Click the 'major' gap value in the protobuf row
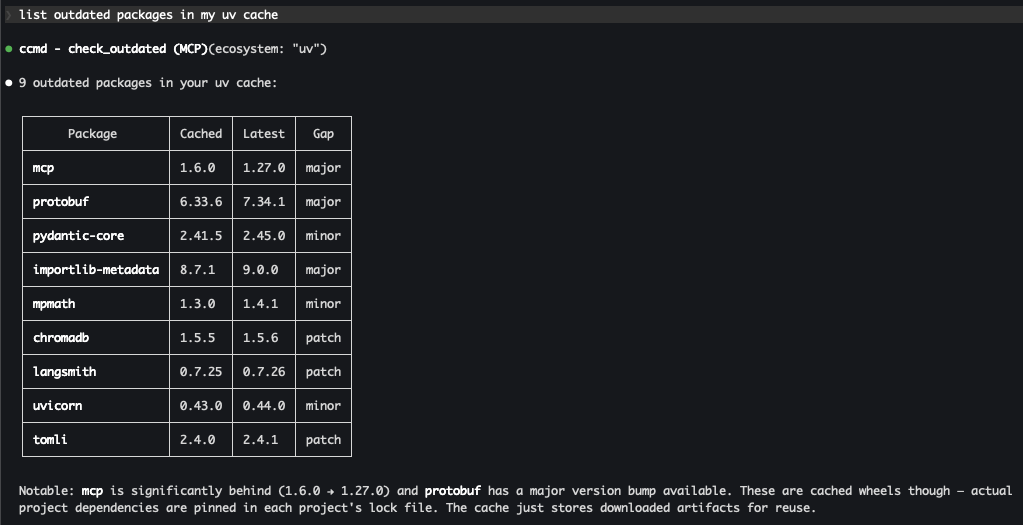The width and height of the screenshot is (1023, 525). click(x=323, y=202)
